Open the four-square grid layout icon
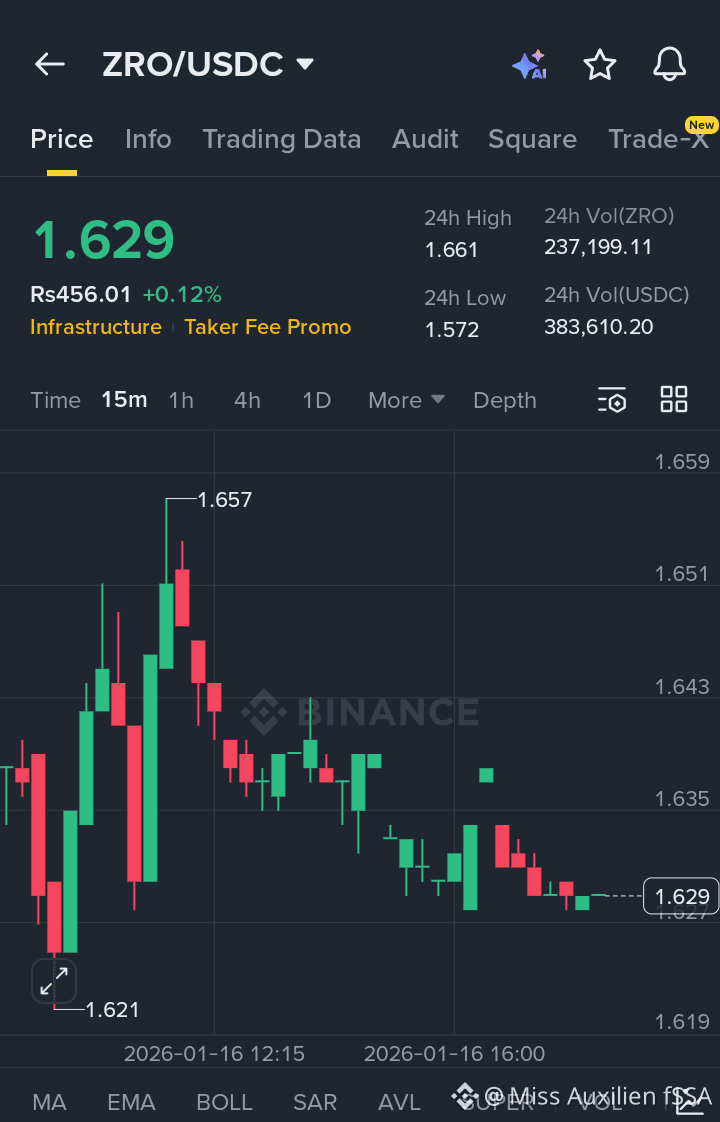 coord(673,399)
